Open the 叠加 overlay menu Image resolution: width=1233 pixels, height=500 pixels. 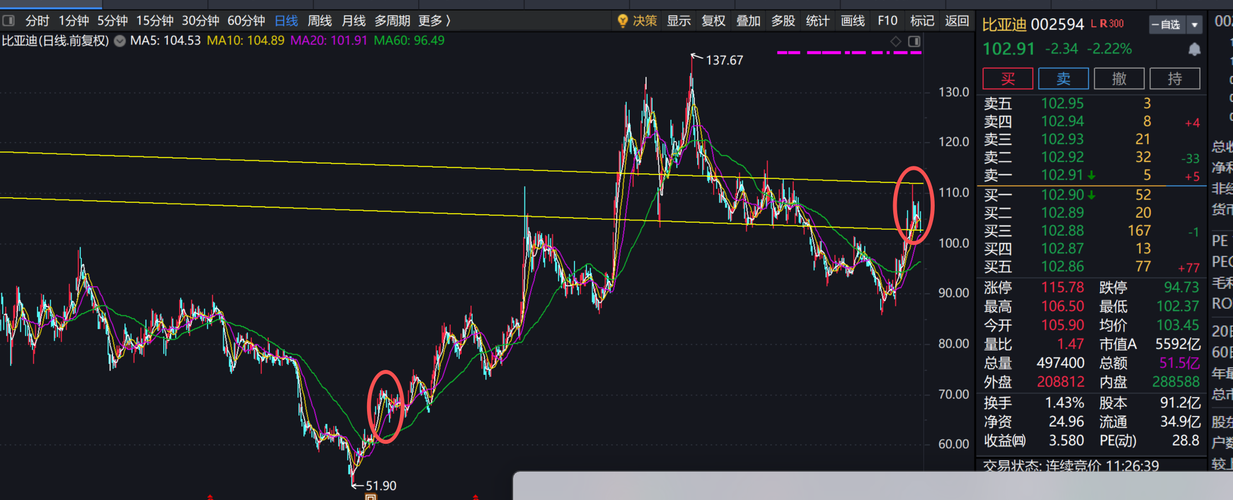(748, 20)
